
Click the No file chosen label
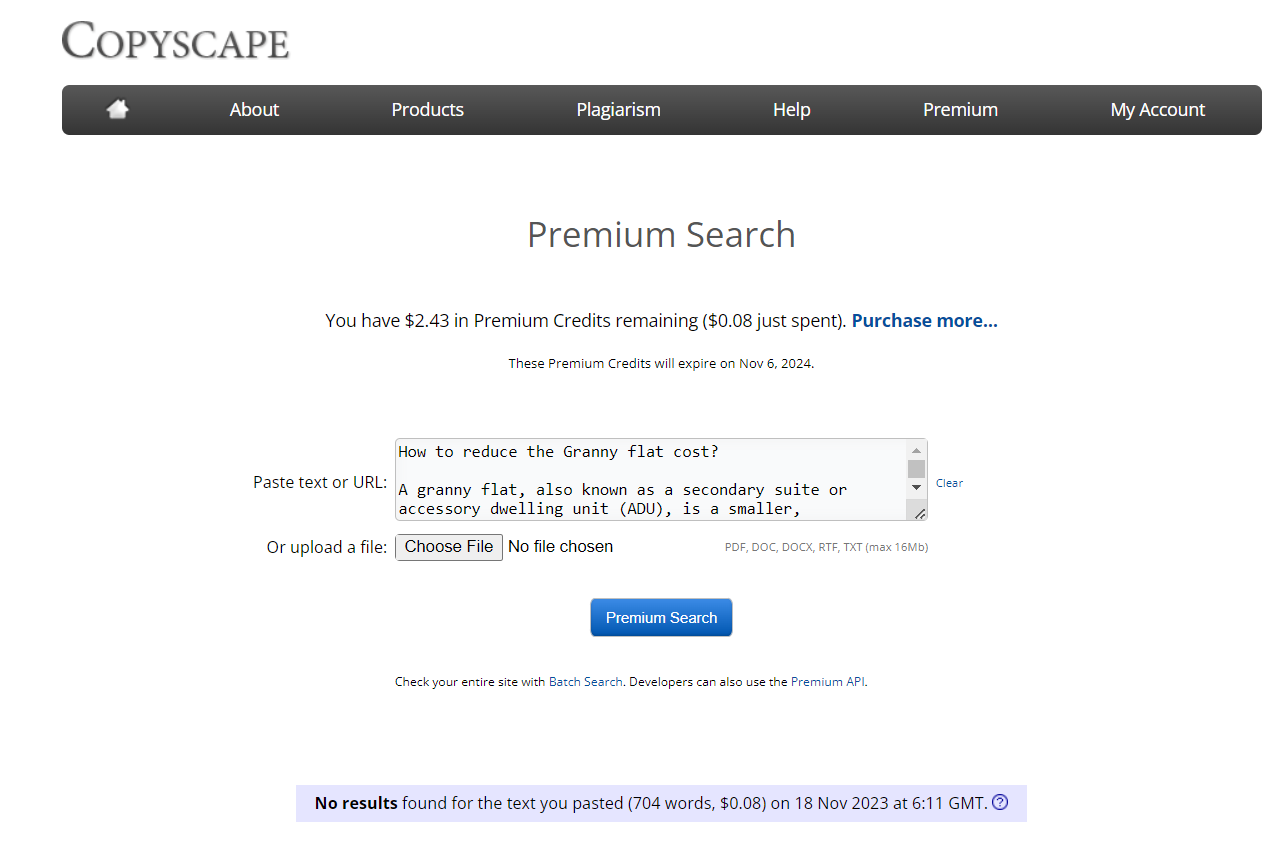(x=560, y=547)
